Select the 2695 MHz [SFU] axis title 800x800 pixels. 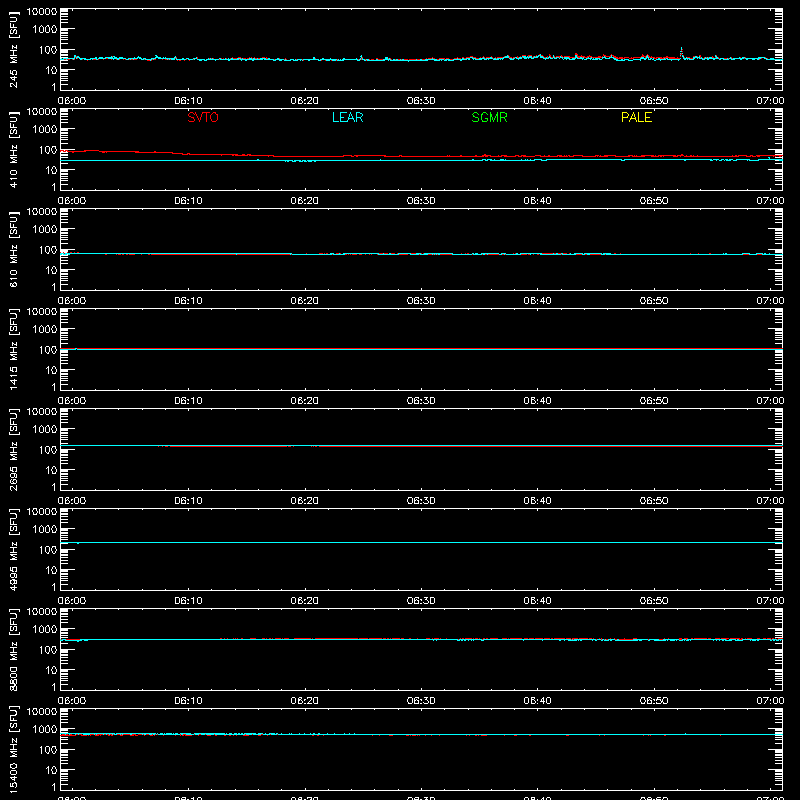coord(14,449)
